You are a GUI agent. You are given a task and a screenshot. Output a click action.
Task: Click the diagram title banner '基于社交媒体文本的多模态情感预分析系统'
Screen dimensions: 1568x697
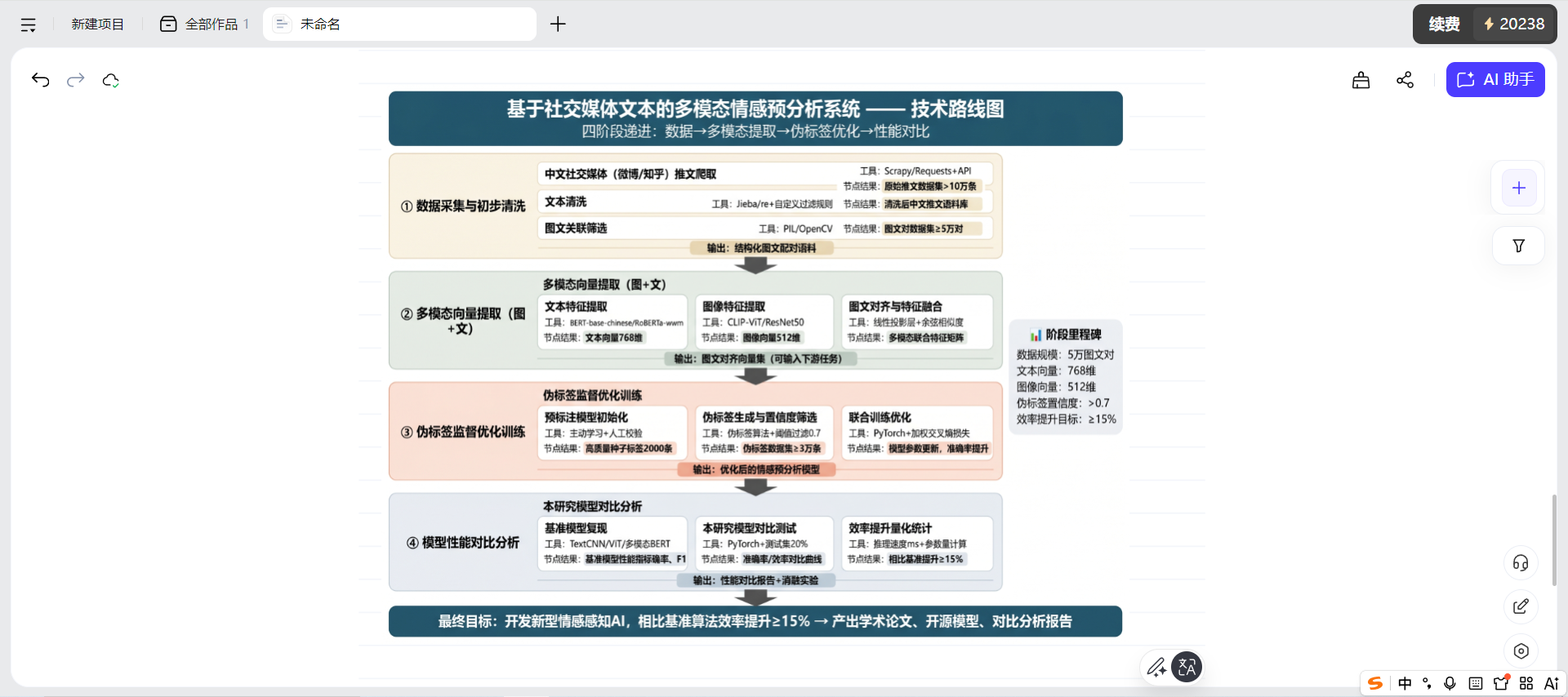(x=755, y=119)
